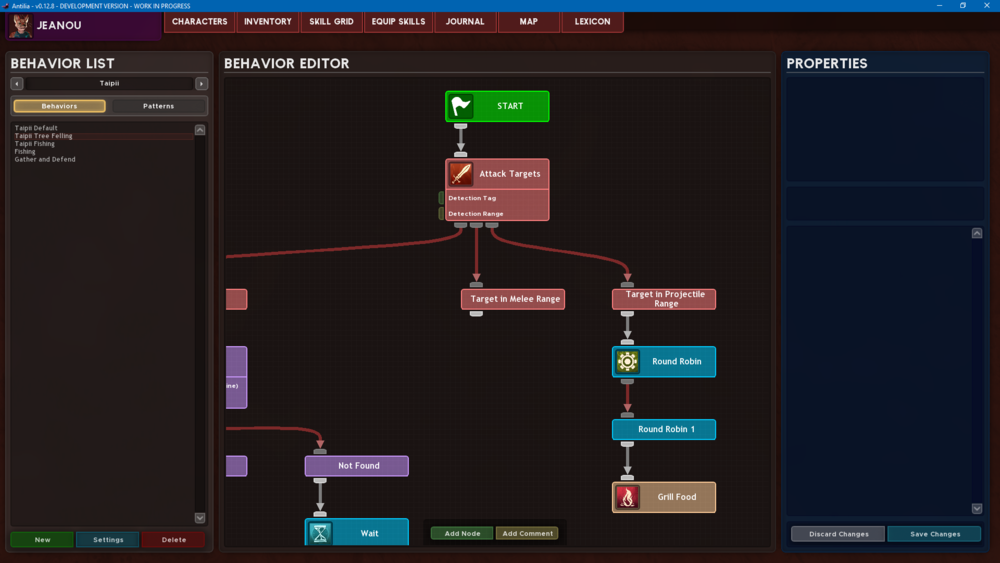1000x563 pixels.
Task: Click properties panel scroll up arrow
Action: tap(977, 233)
